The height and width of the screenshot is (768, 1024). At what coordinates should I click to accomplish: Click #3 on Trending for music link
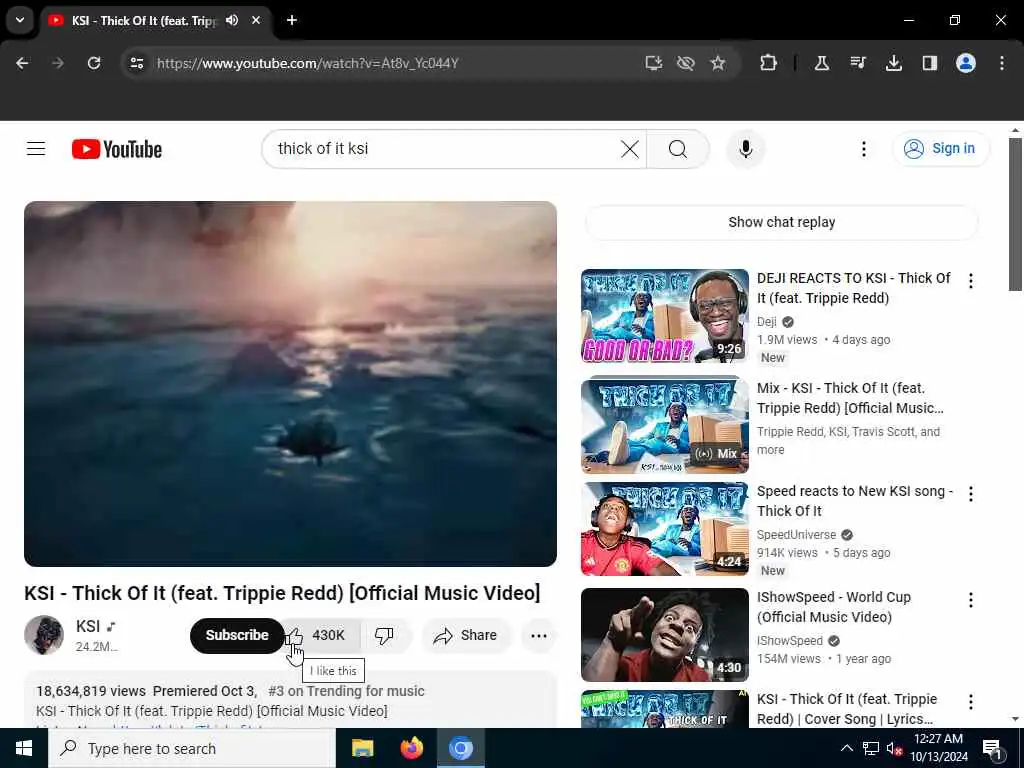coord(346,691)
